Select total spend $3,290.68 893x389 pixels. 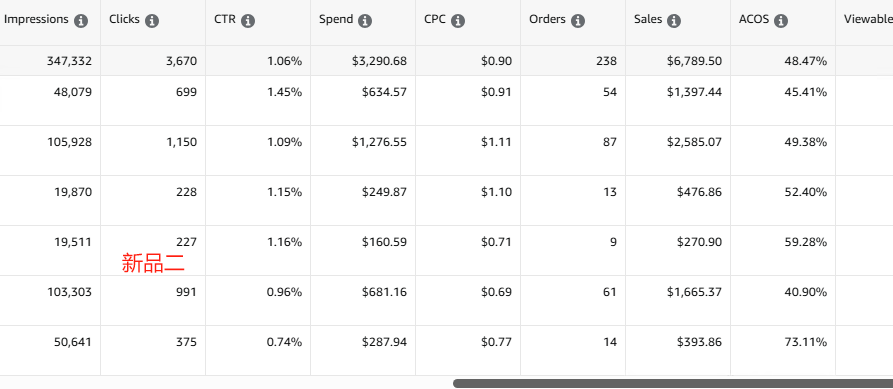379,61
